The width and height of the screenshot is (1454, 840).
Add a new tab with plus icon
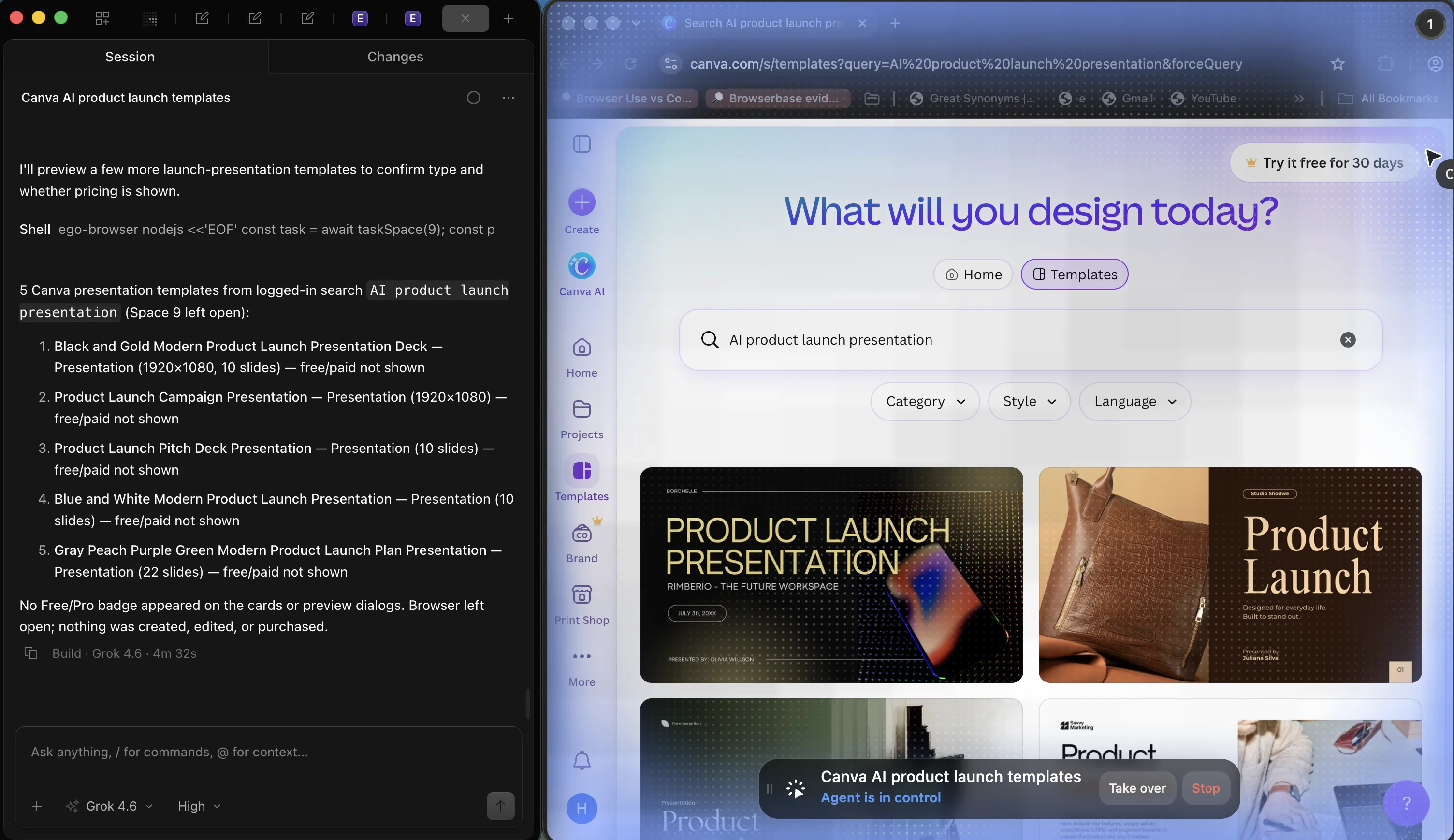[x=509, y=18]
